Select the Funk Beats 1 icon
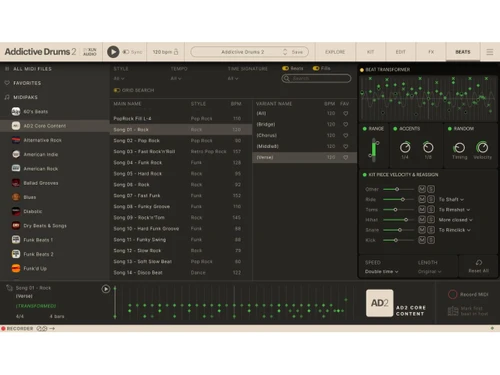 point(16,240)
